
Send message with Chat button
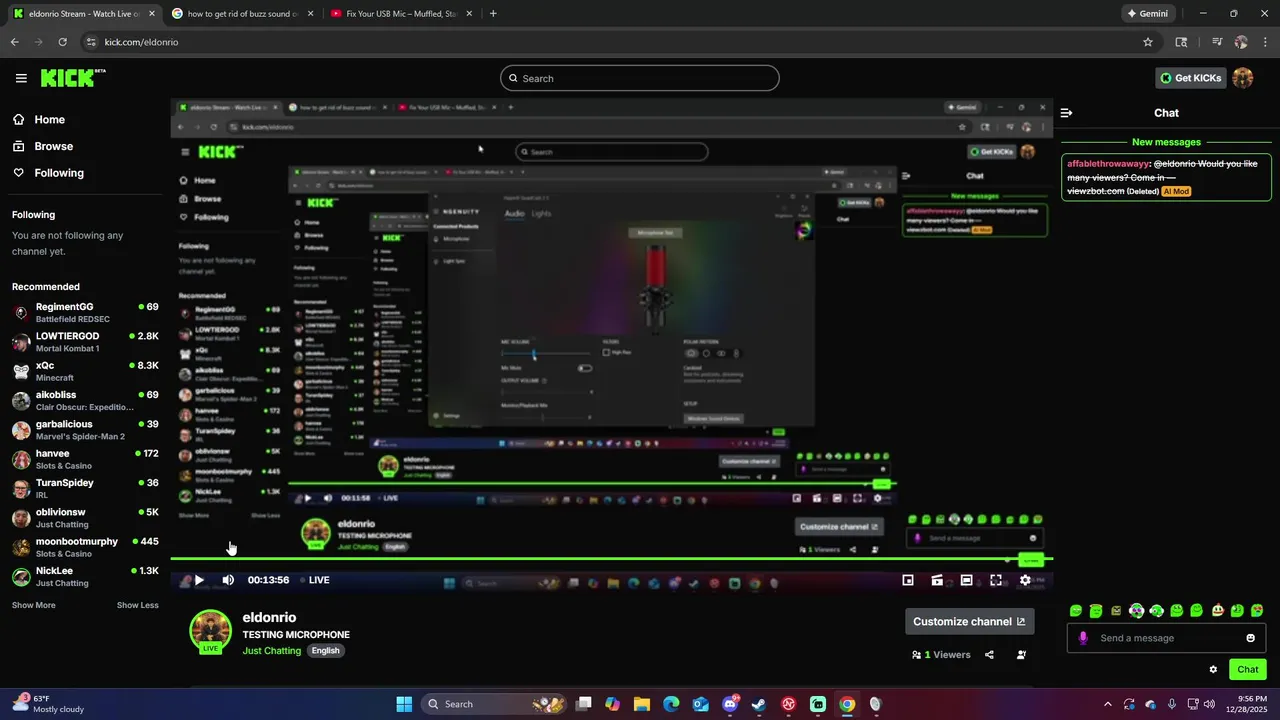click(1248, 670)
